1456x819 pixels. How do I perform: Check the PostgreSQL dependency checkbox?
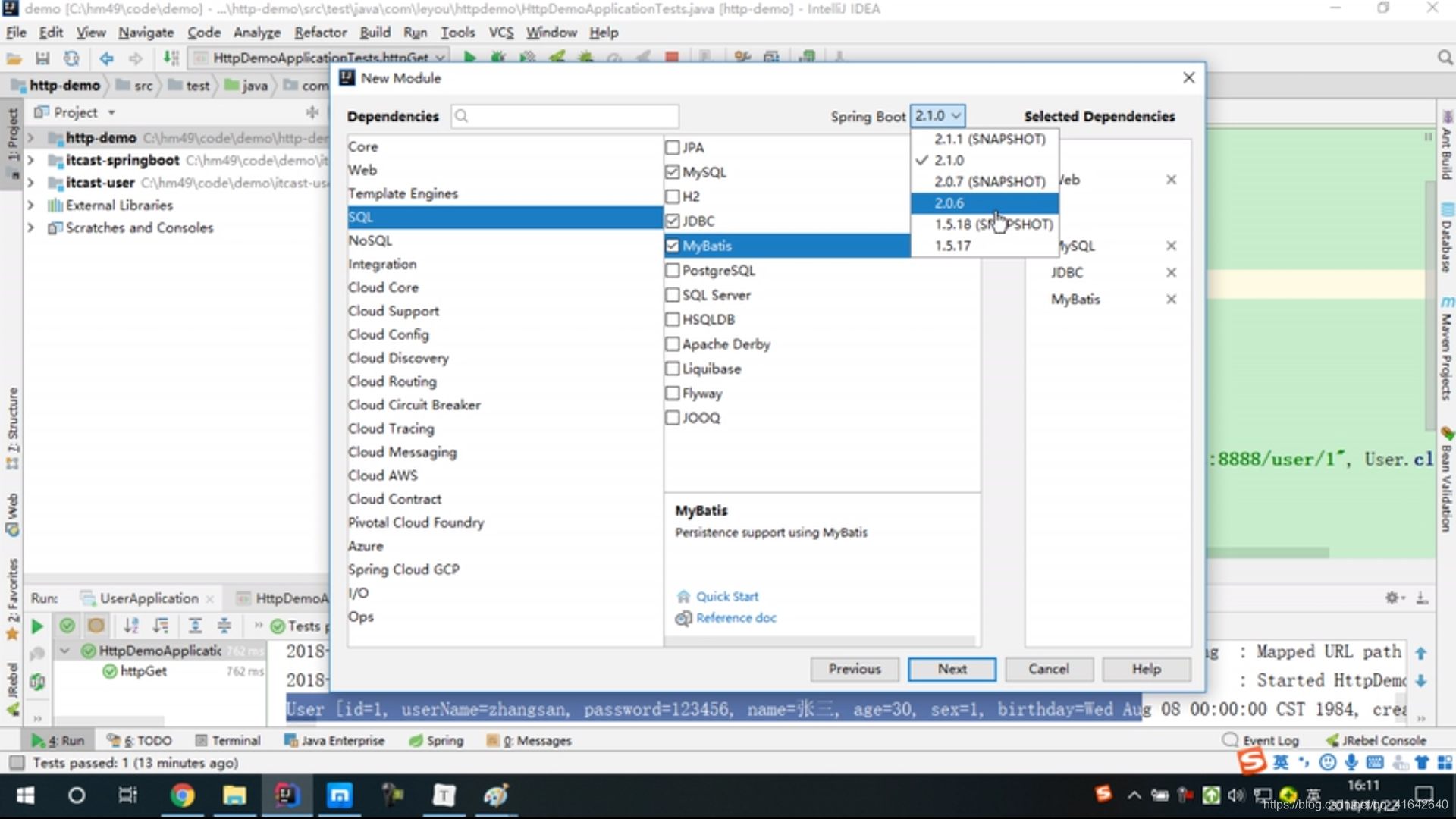672,270
